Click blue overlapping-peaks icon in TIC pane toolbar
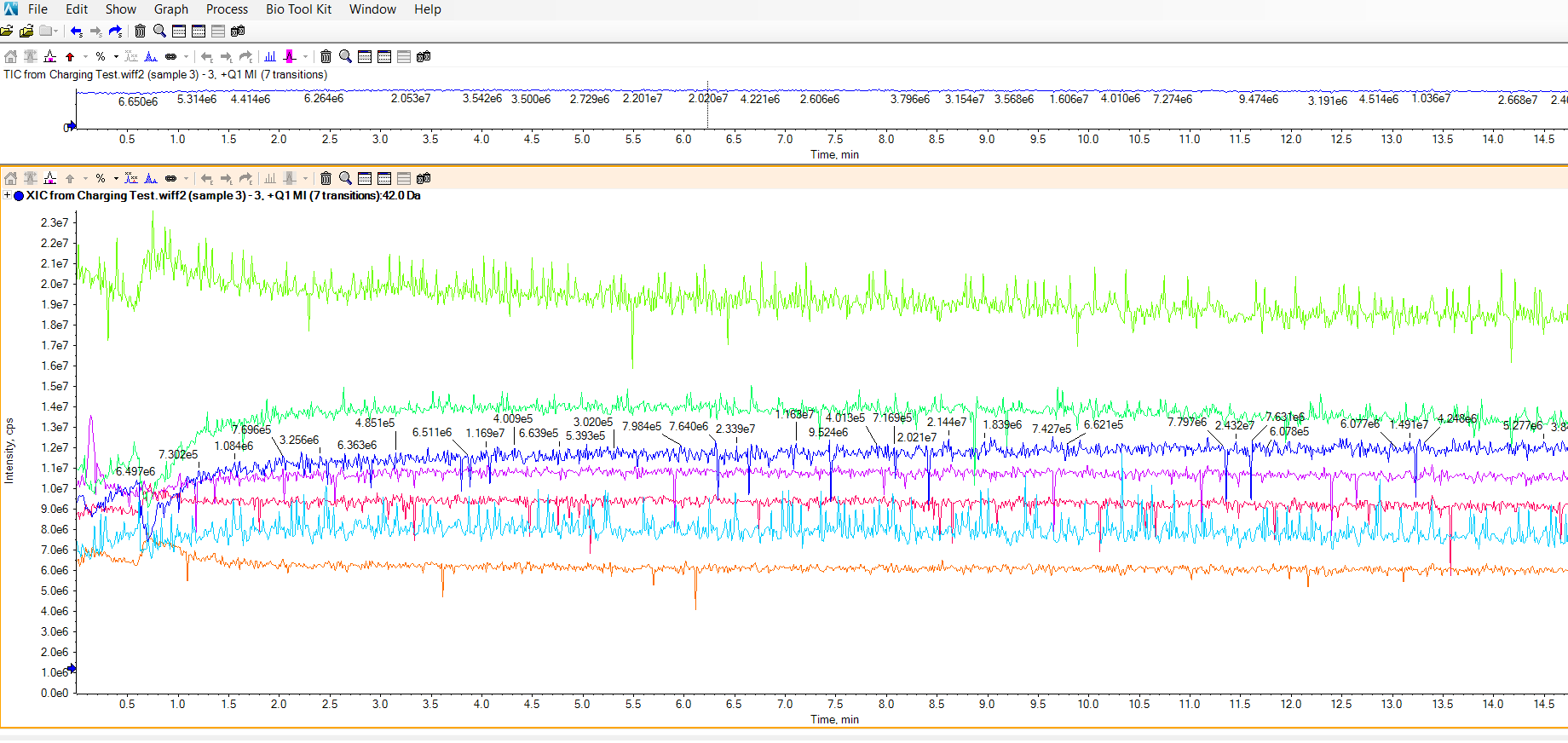 pos(151,57)
